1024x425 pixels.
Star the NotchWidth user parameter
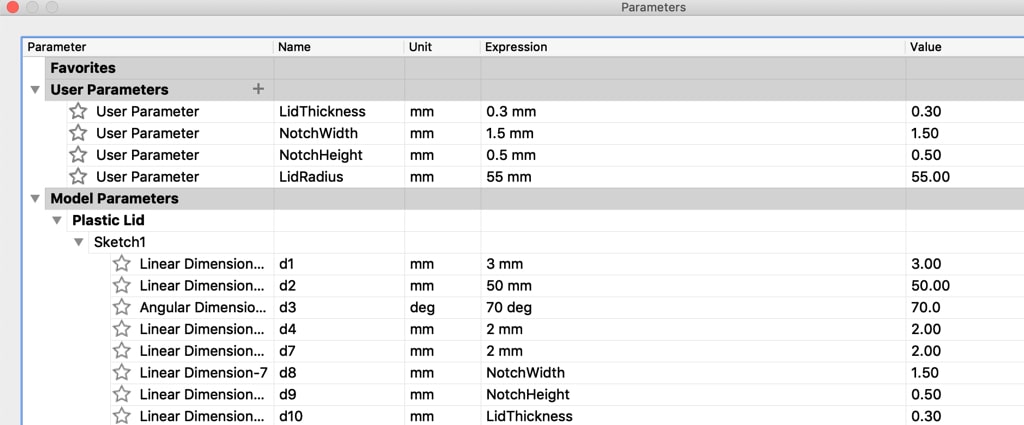point(78,133)
